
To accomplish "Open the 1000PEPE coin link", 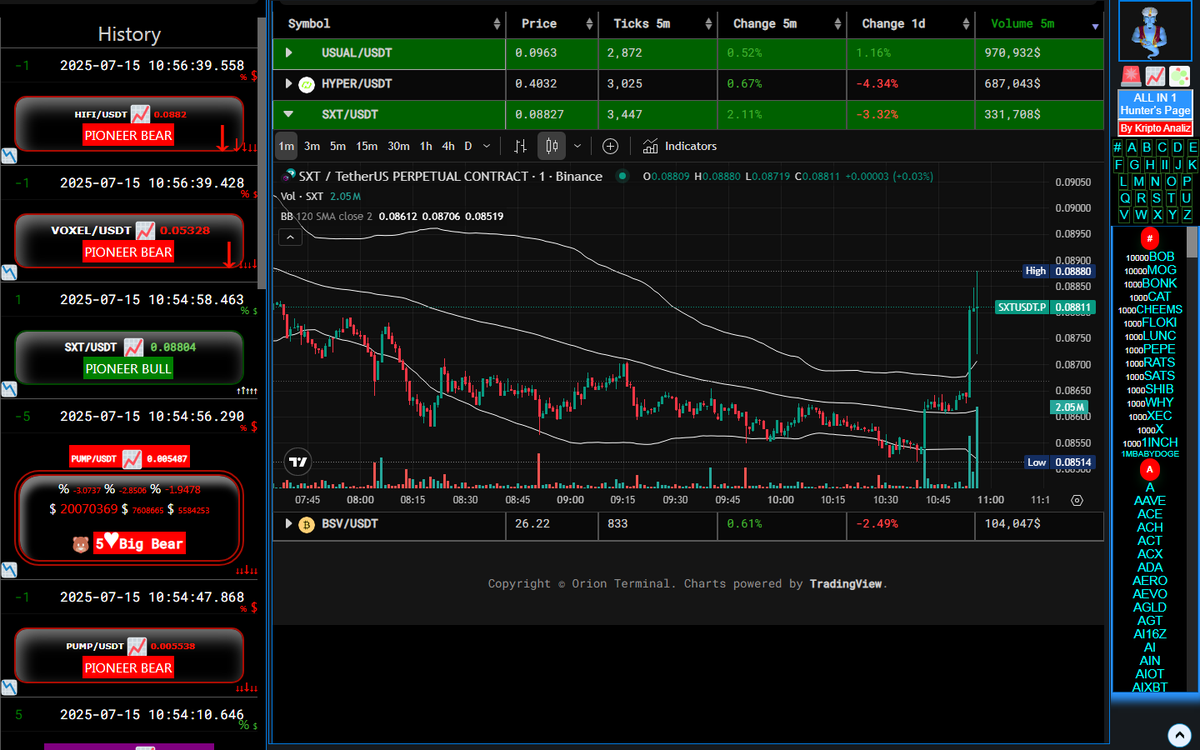I will [x=1150, y=349].
